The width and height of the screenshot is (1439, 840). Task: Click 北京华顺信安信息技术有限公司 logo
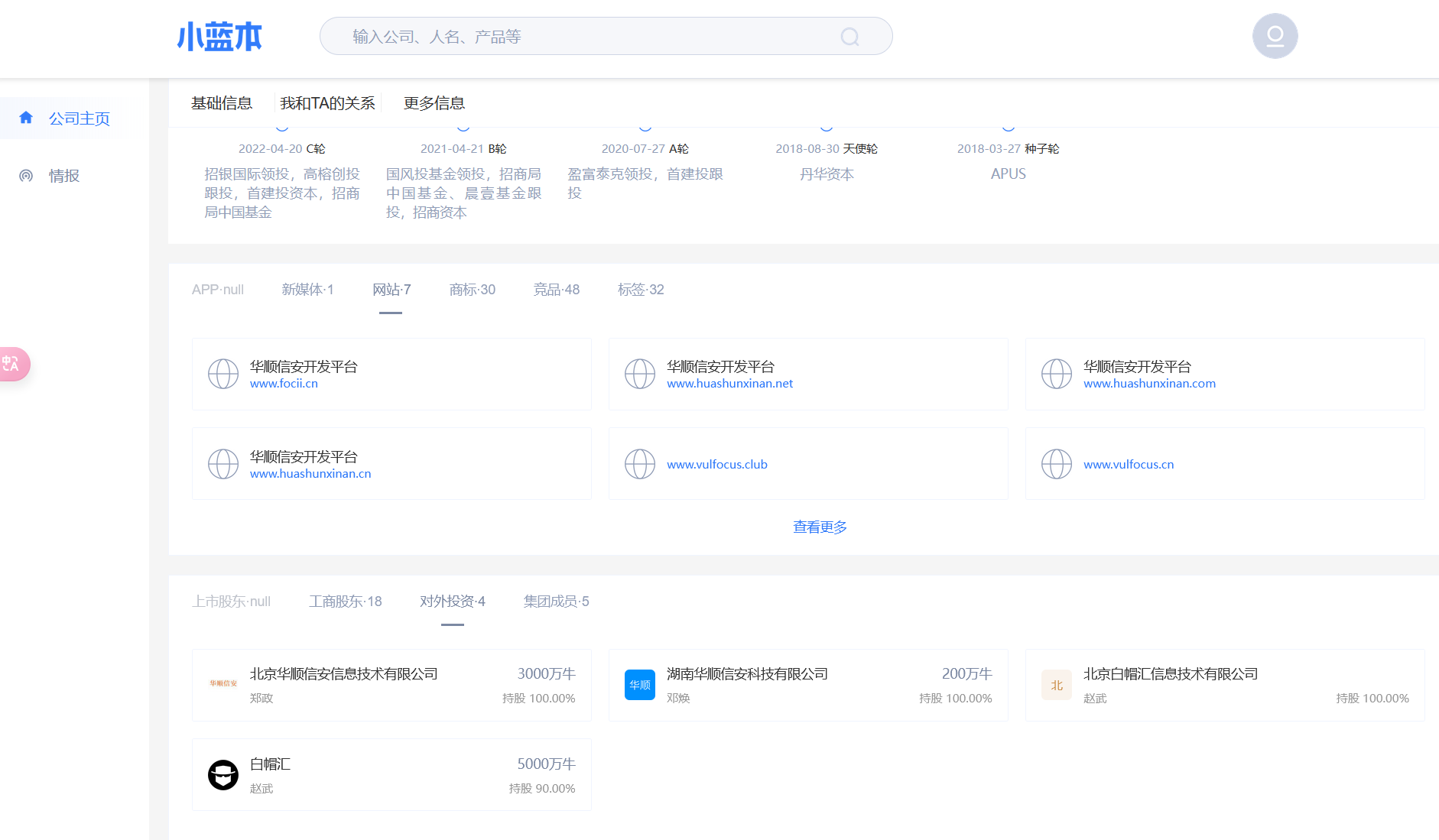tap(223, 684)
